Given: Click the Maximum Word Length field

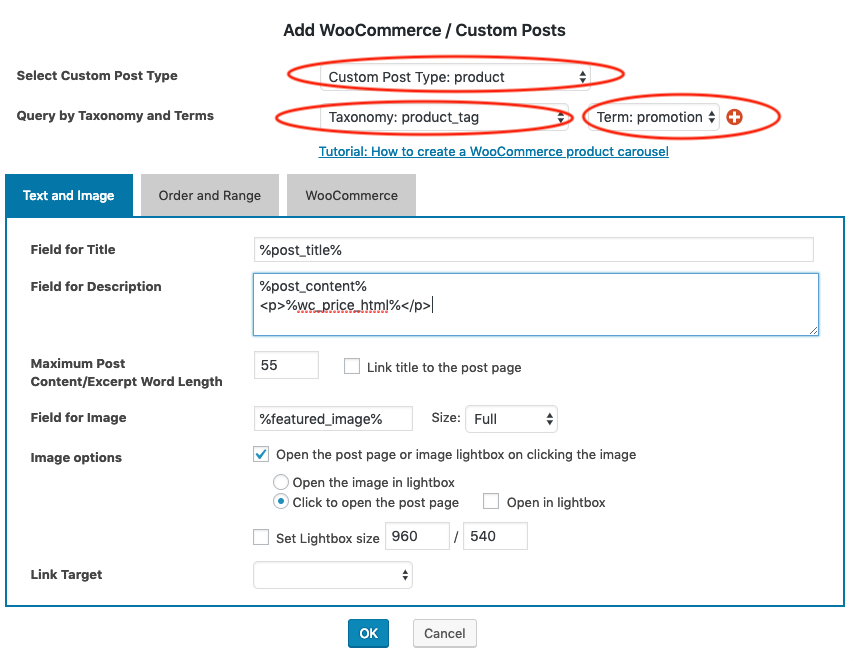Looking at the screenshot, I should 286,365.
